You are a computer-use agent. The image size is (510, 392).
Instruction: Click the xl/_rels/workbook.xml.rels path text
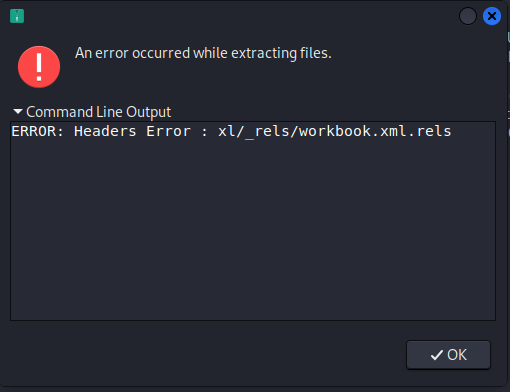[x=335, y=132]
